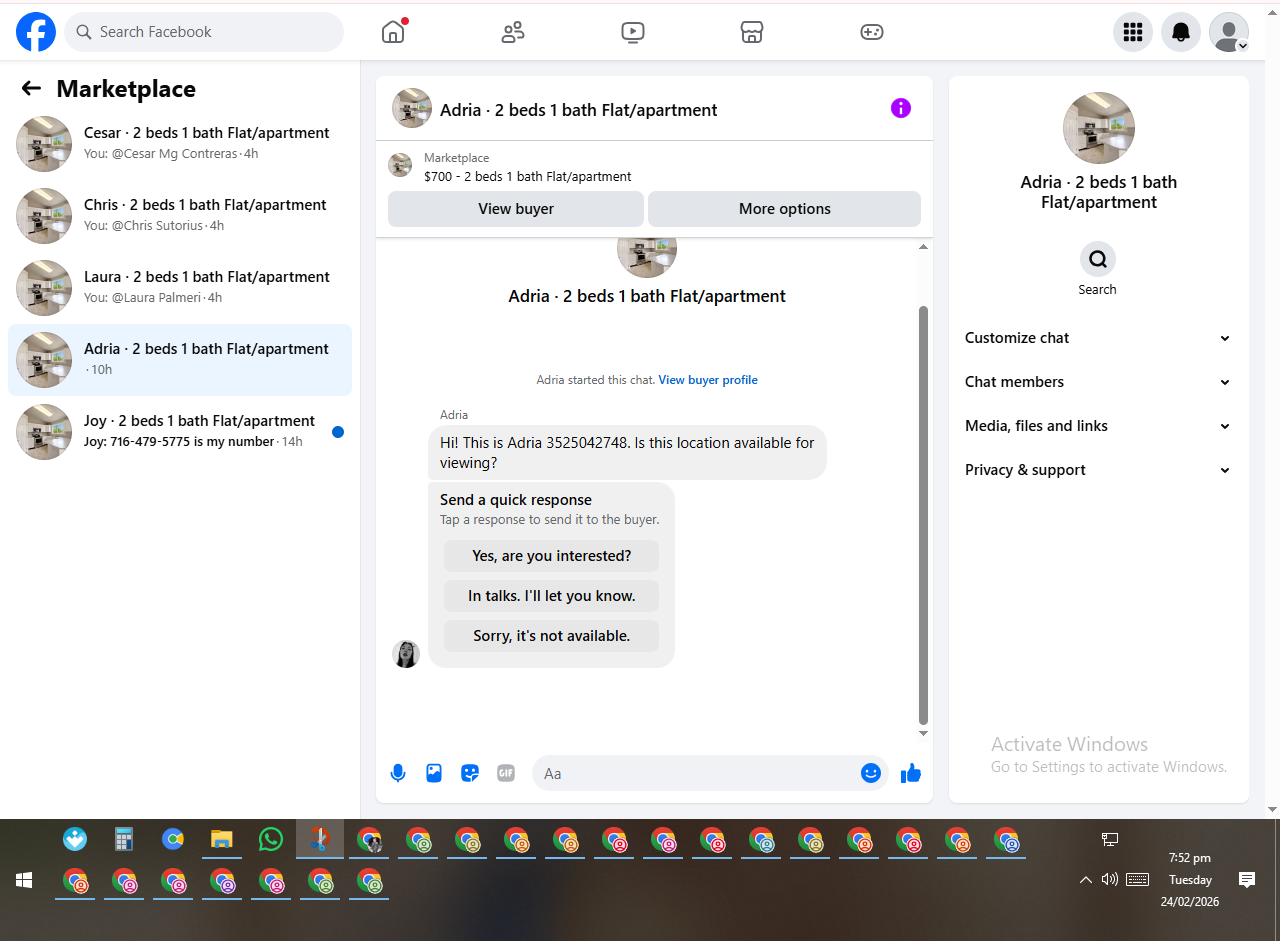
Task: Click the sticker picker icon
Action: 470,773
